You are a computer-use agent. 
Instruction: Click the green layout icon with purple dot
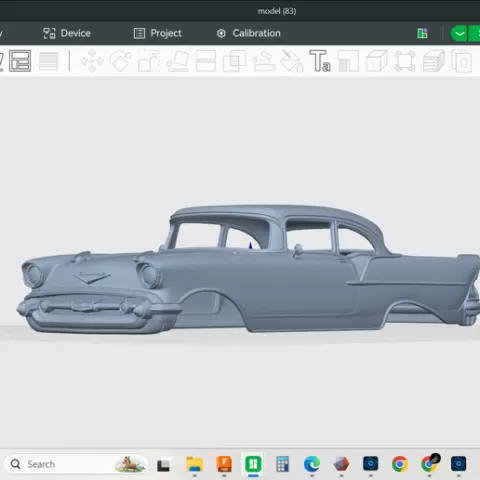(x=422, y=33)
